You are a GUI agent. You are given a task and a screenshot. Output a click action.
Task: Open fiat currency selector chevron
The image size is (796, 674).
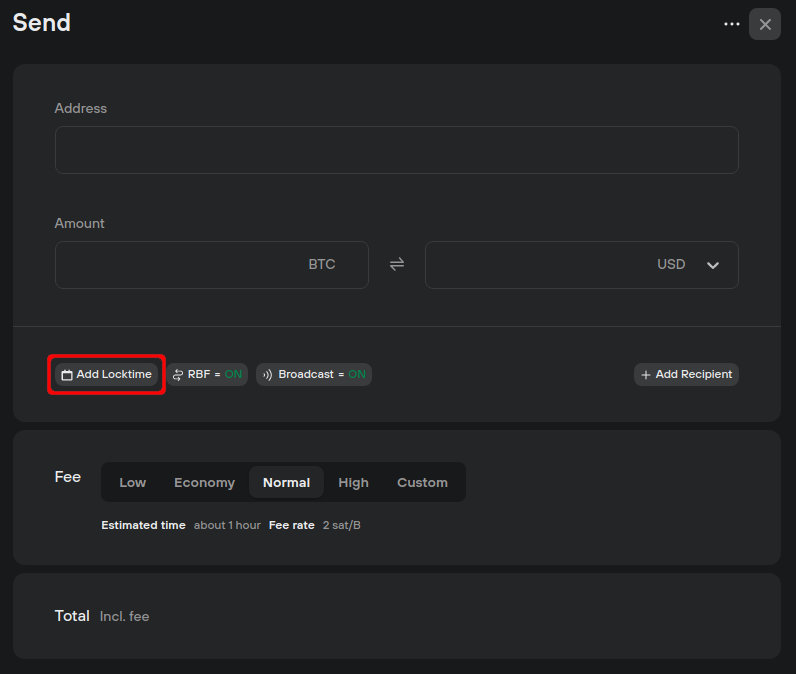coord(713,265)
